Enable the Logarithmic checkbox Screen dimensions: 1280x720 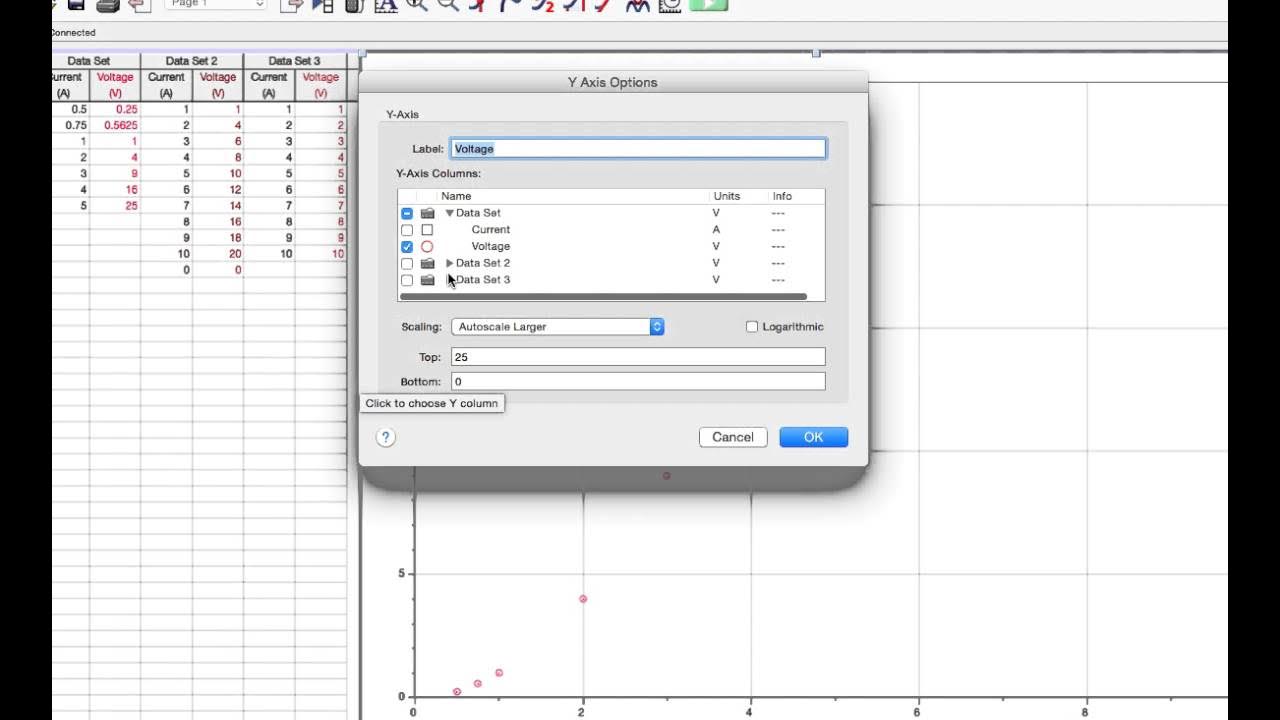click(752, 327)
